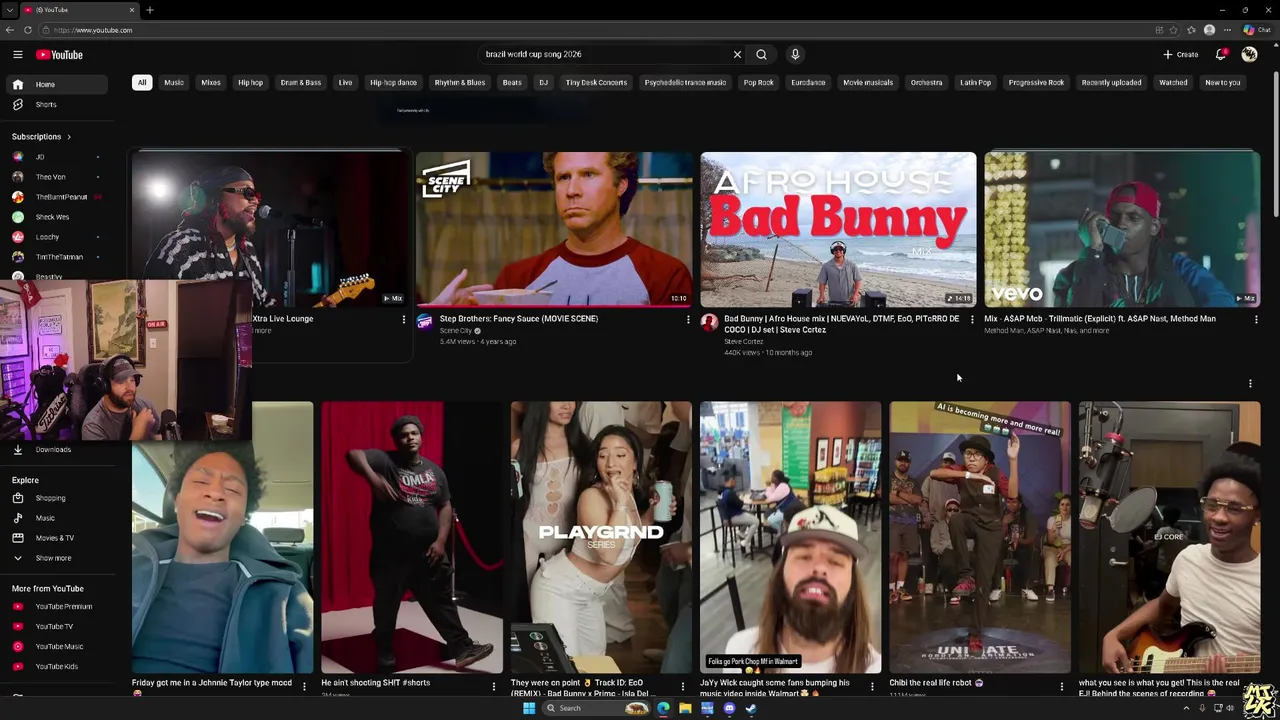Viewport: 1280px width, 720px height.
Task: Start voice search with microphone
Action: coord(795,54)
